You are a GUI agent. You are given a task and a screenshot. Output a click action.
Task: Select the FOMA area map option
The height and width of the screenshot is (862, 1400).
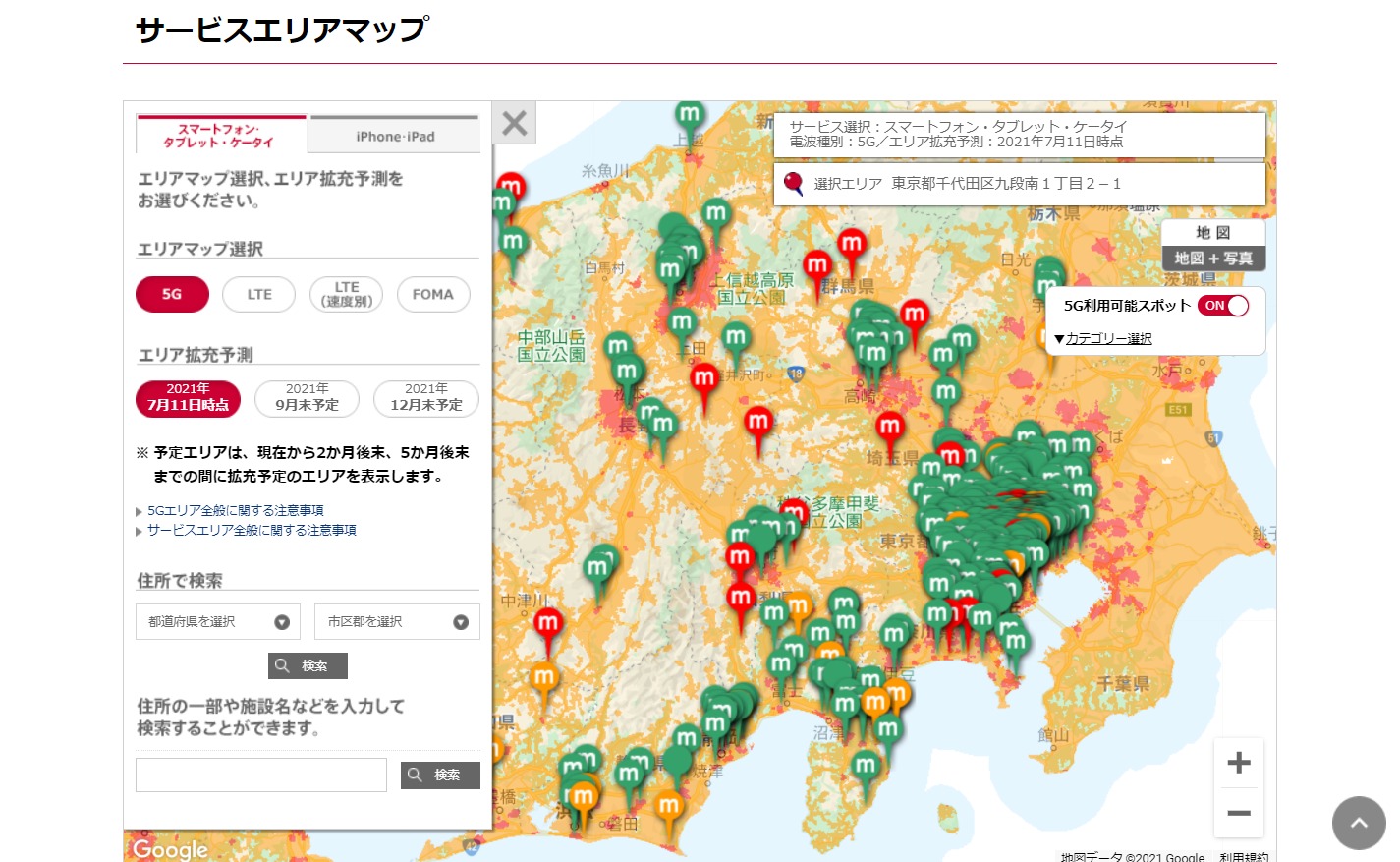[x=433, y=294]
